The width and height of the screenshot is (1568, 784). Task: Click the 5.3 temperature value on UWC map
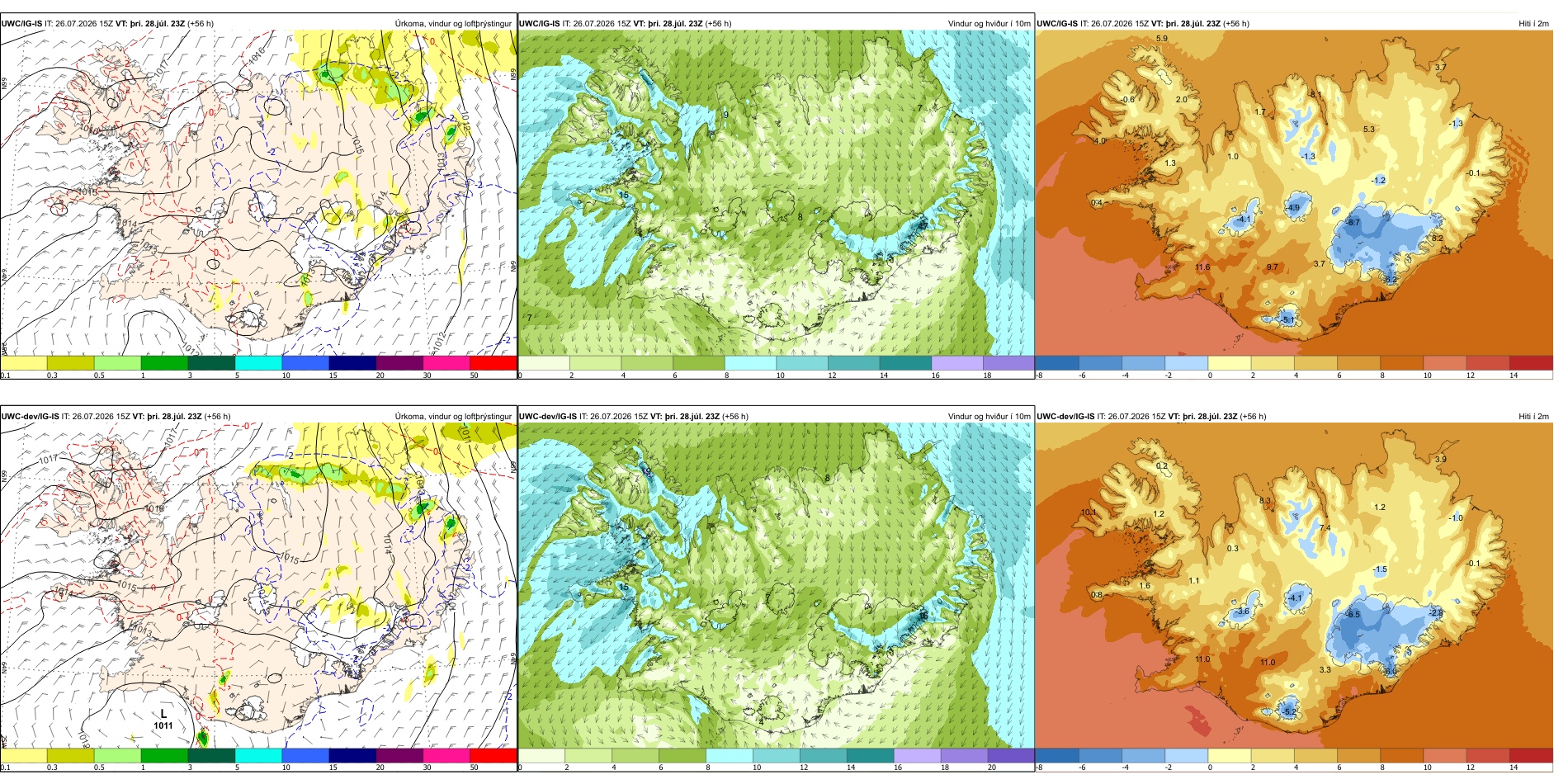[x=1369, y=130]
